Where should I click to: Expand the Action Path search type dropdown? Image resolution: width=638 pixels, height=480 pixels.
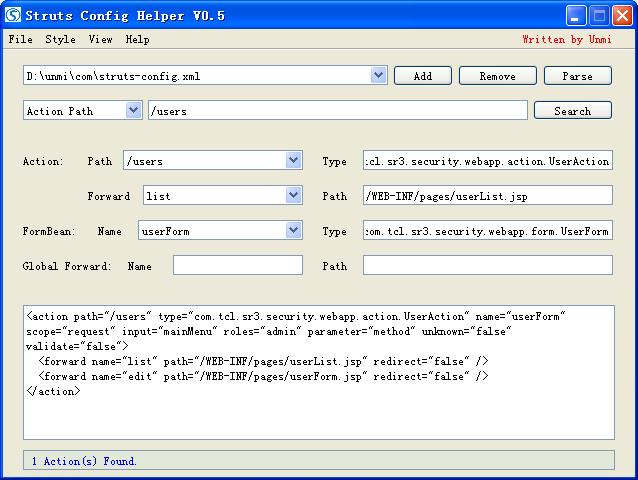134,111
